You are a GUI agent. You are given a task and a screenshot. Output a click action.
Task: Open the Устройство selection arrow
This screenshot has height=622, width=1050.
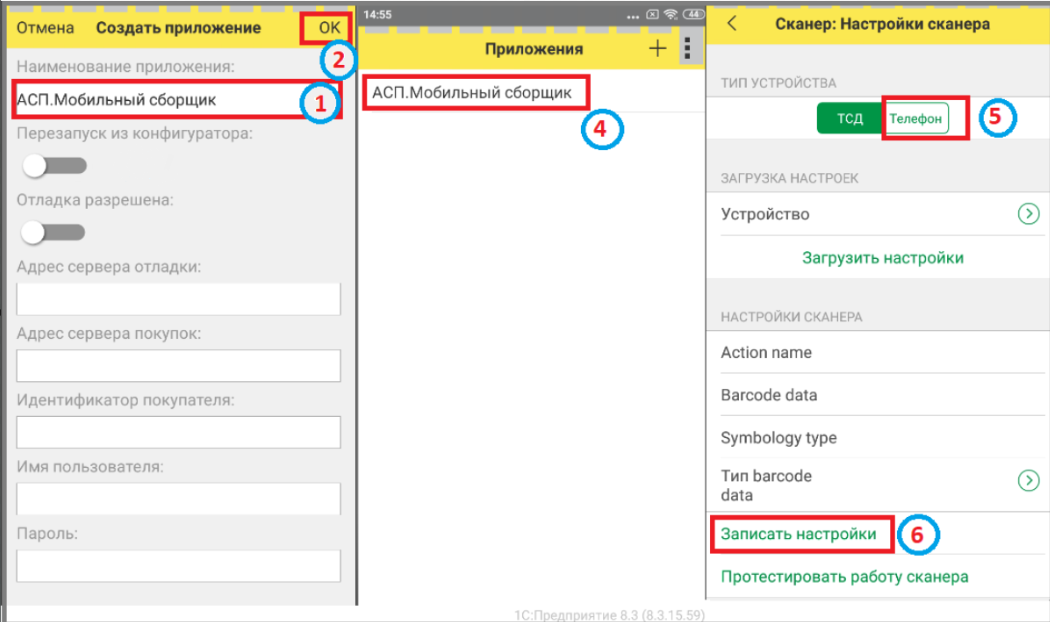(1029, 214)
